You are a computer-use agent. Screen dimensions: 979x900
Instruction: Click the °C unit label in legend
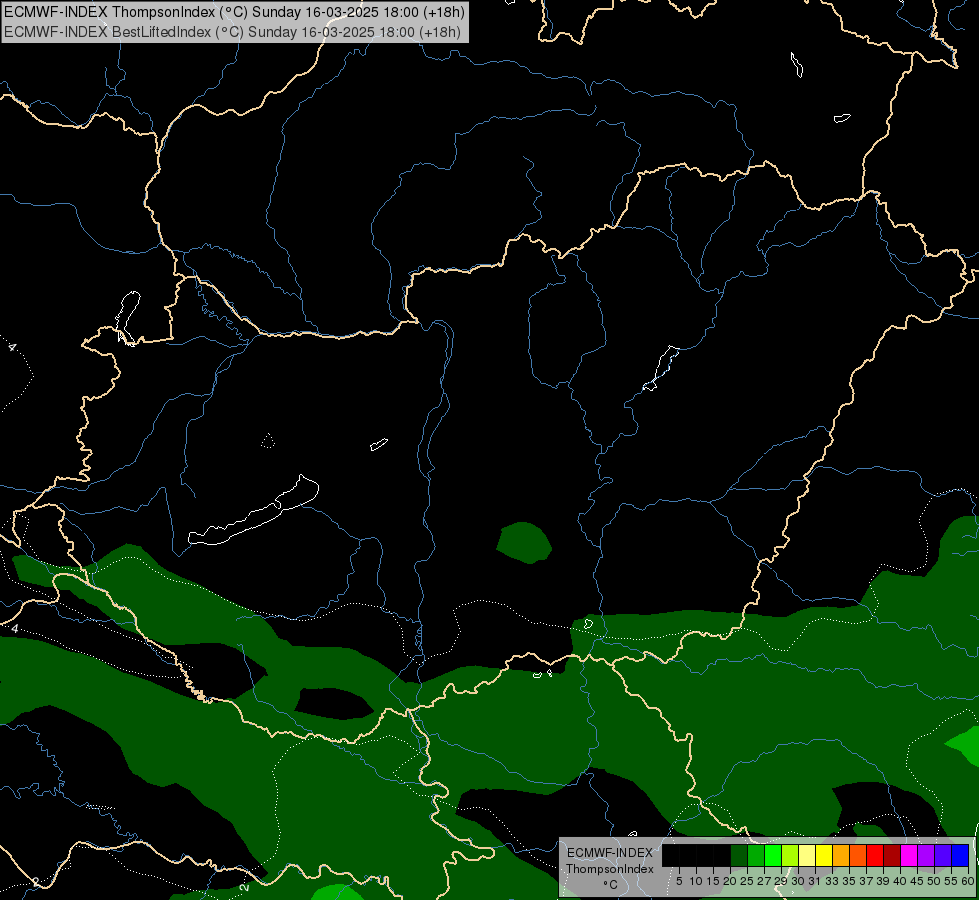611,884
